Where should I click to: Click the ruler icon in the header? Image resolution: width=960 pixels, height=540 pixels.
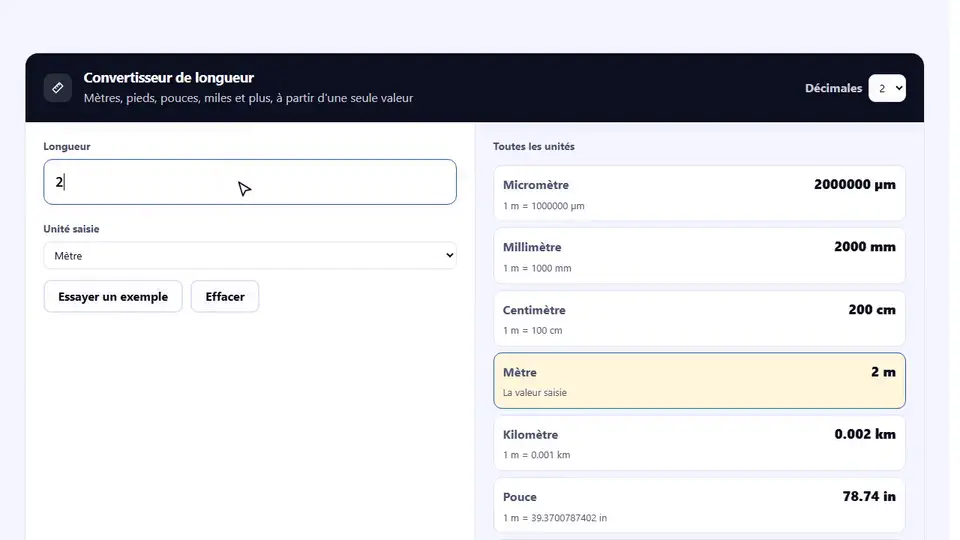pos(58,88)
